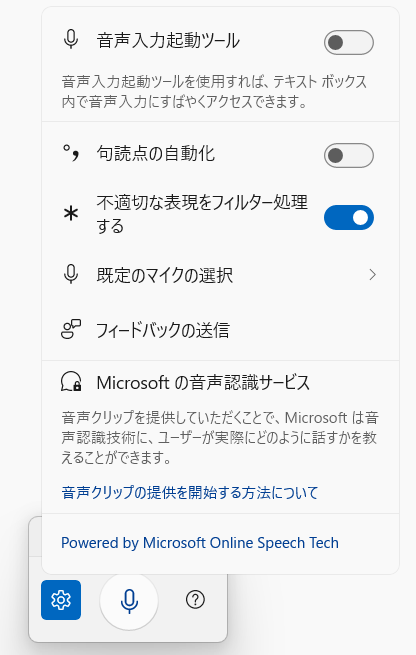Click the 句読点の自動化 label text
The height and width of the screenshot is (655, 416).
[x=155, y=153]
